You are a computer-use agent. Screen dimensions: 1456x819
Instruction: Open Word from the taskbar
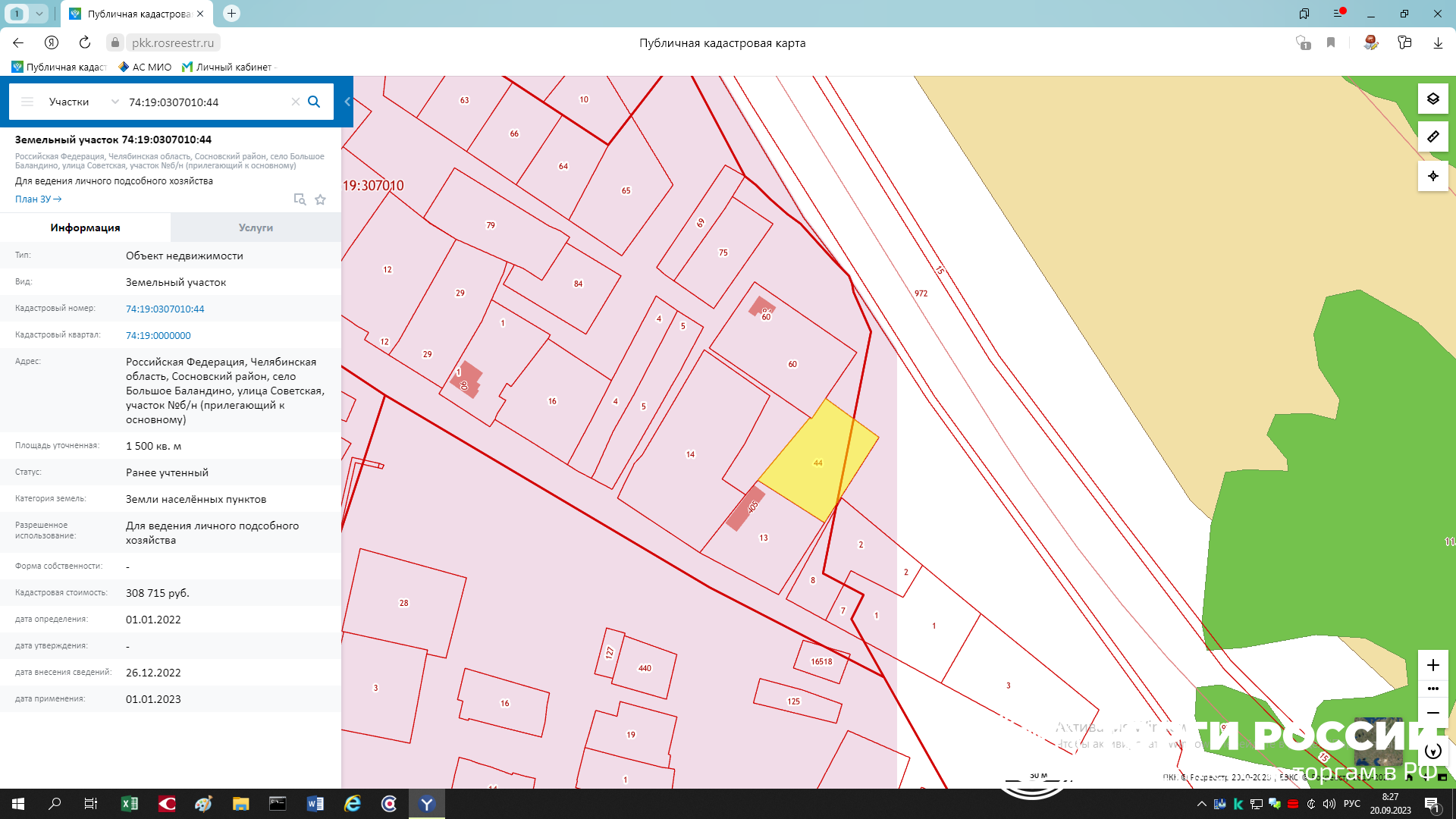315,804
